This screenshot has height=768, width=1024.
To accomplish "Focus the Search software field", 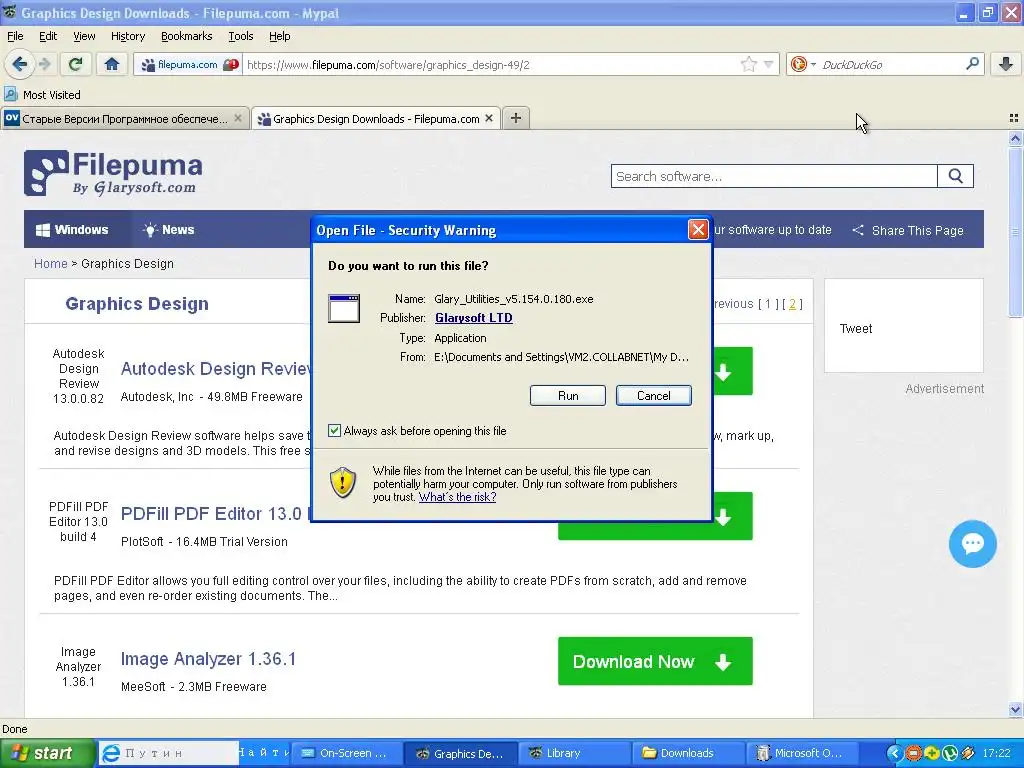I will pyautogui.click(x=774, y=176).
